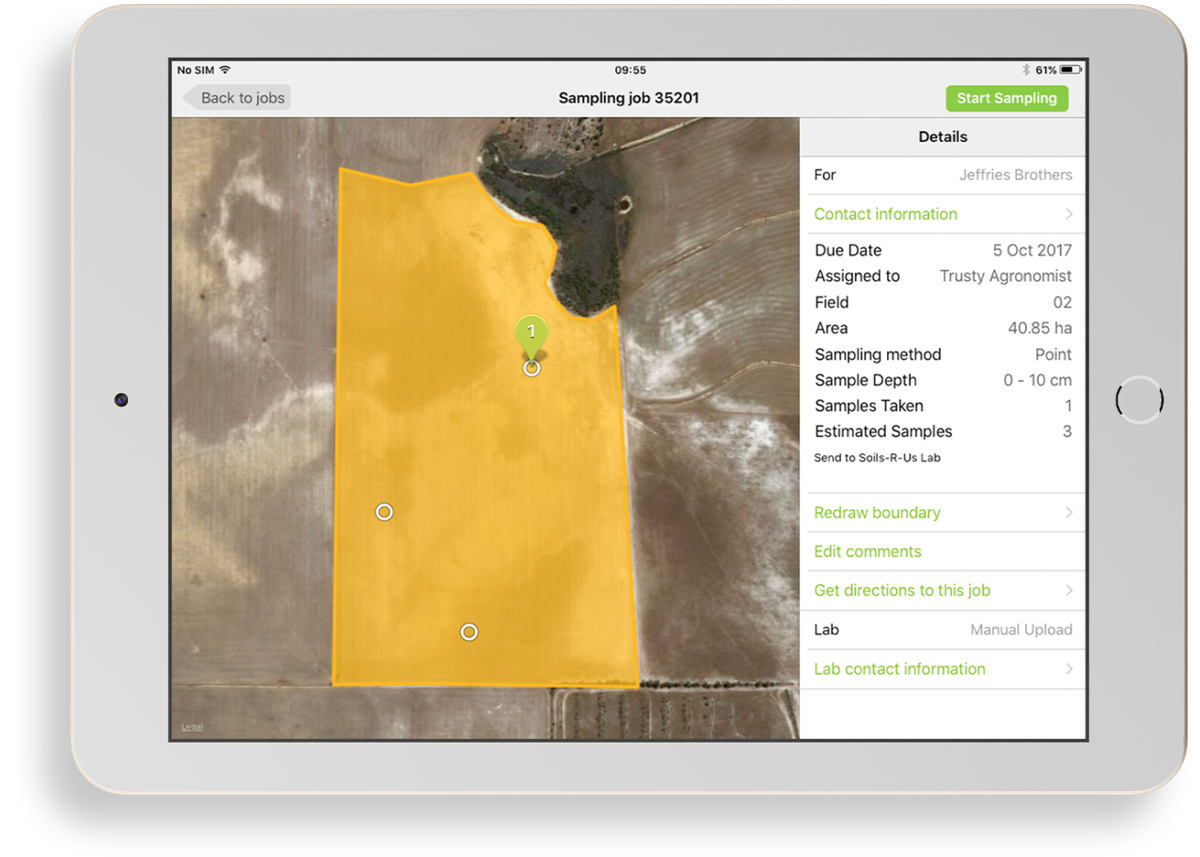
Task: Expand the Contact information chevron
Action: pos(1069,214)
